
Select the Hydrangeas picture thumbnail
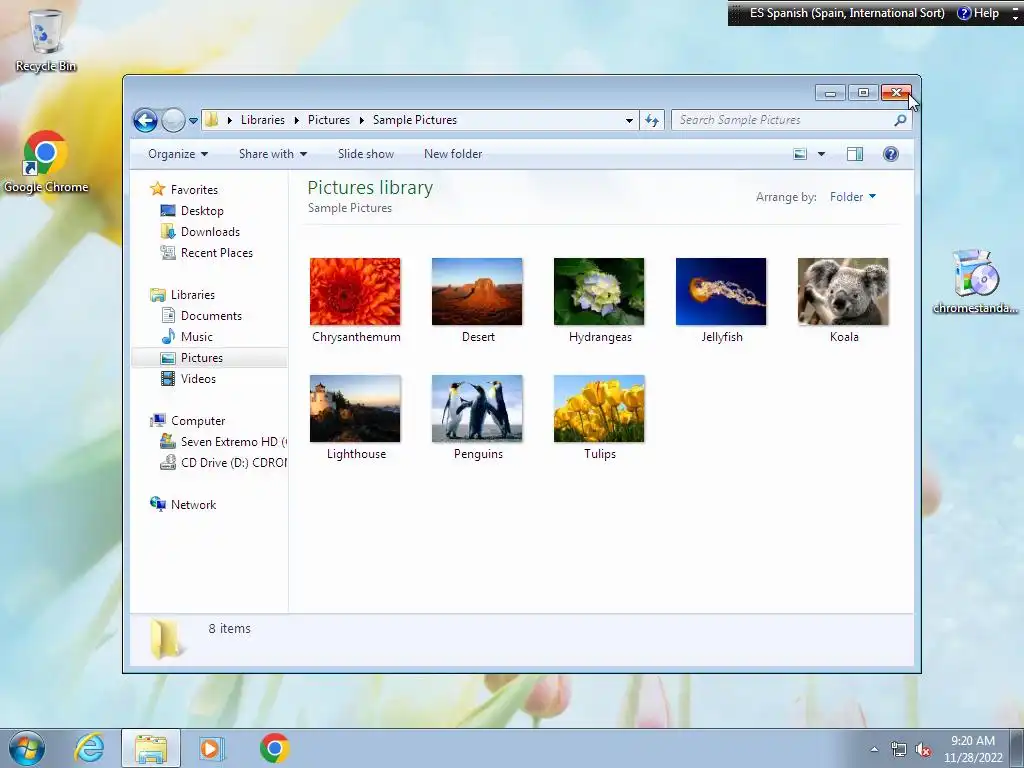pyautogui.click(x=599, y=291)
